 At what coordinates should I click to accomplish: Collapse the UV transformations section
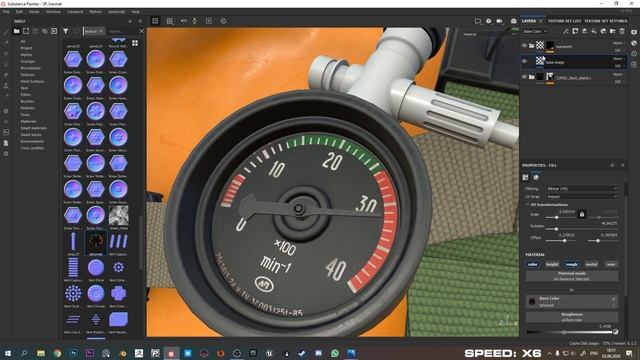(527, 204)
